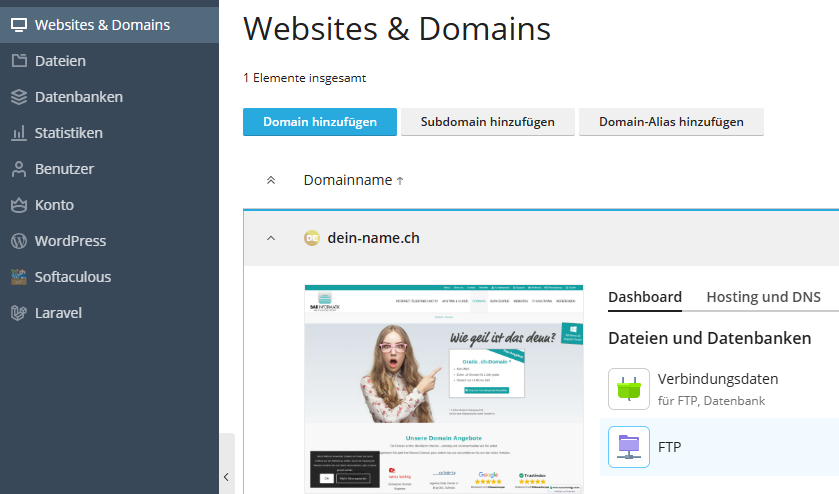Click the Laravel logo icon
The height and width of the screenshot is (494, 839).
coord(18,313)
